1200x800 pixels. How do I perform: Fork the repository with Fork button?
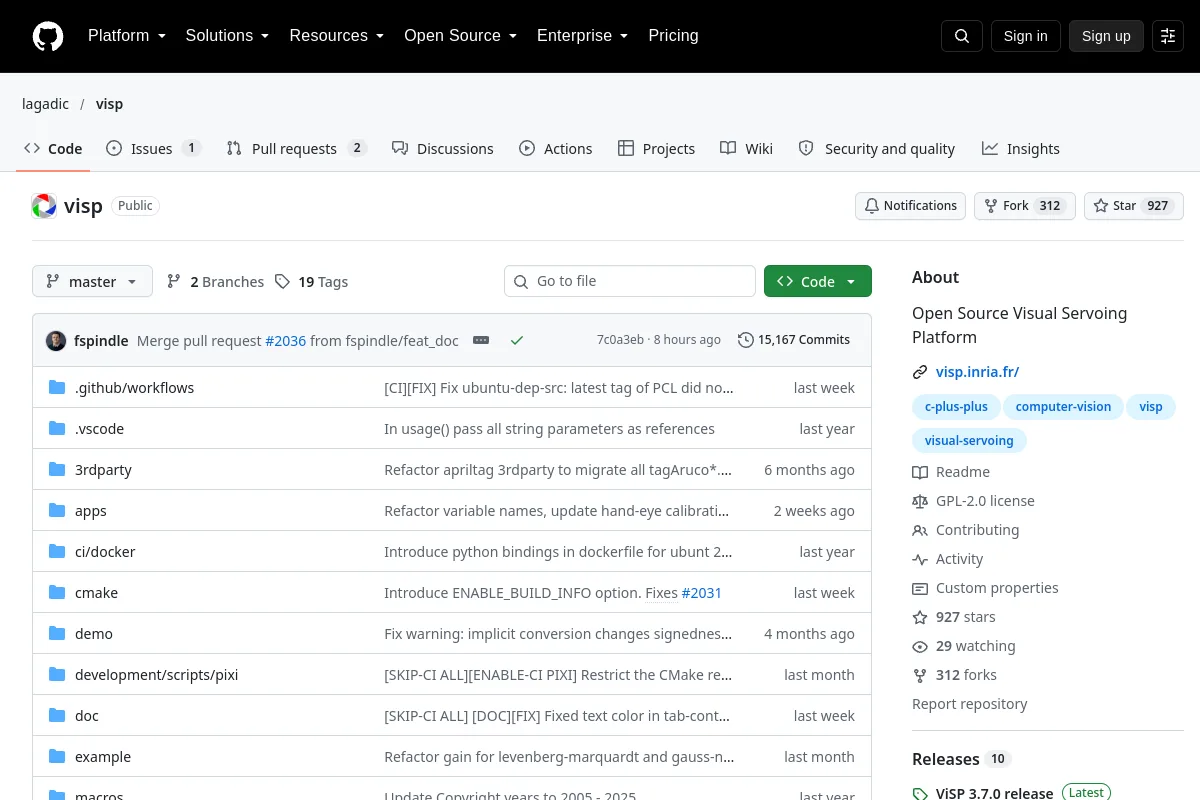point(1025,206)
